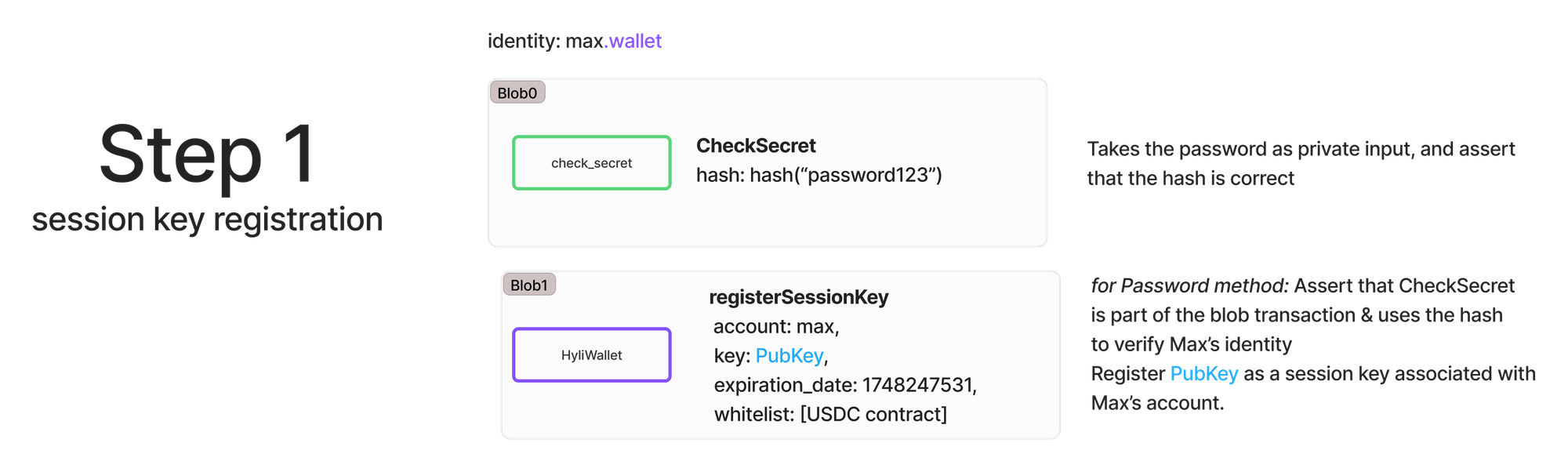Click 'identity: max' text

tap(545, 41)
